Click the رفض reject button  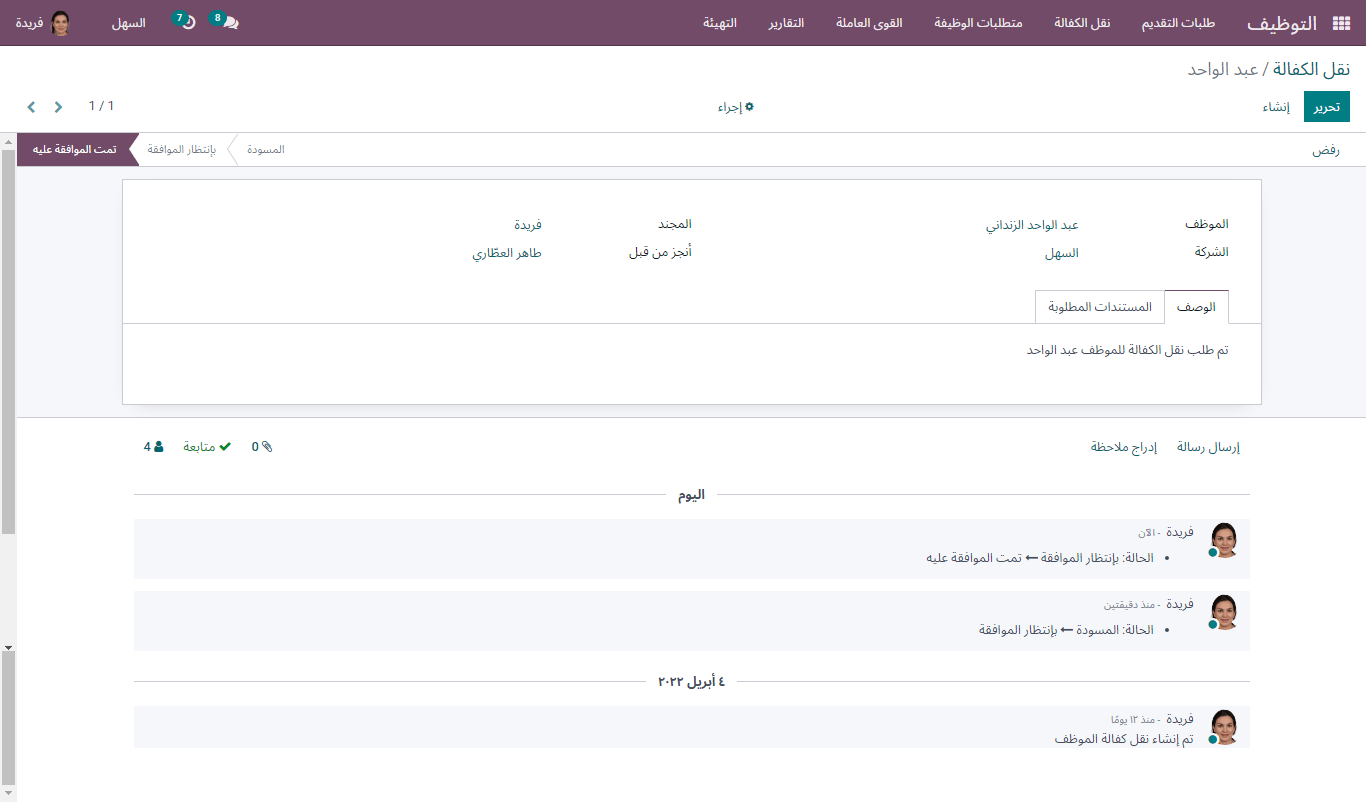[x=1325, y=150]
